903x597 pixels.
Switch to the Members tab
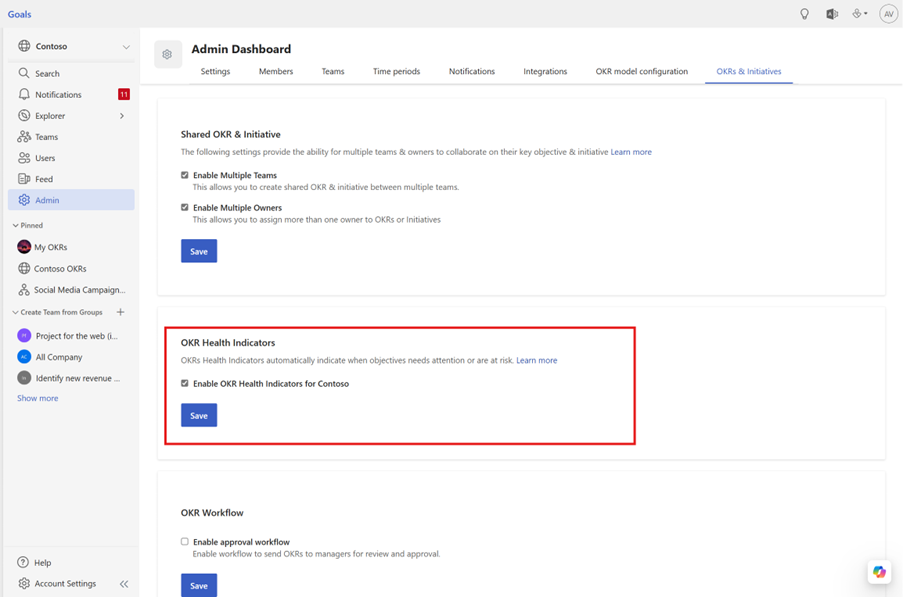tap(276, 71)
